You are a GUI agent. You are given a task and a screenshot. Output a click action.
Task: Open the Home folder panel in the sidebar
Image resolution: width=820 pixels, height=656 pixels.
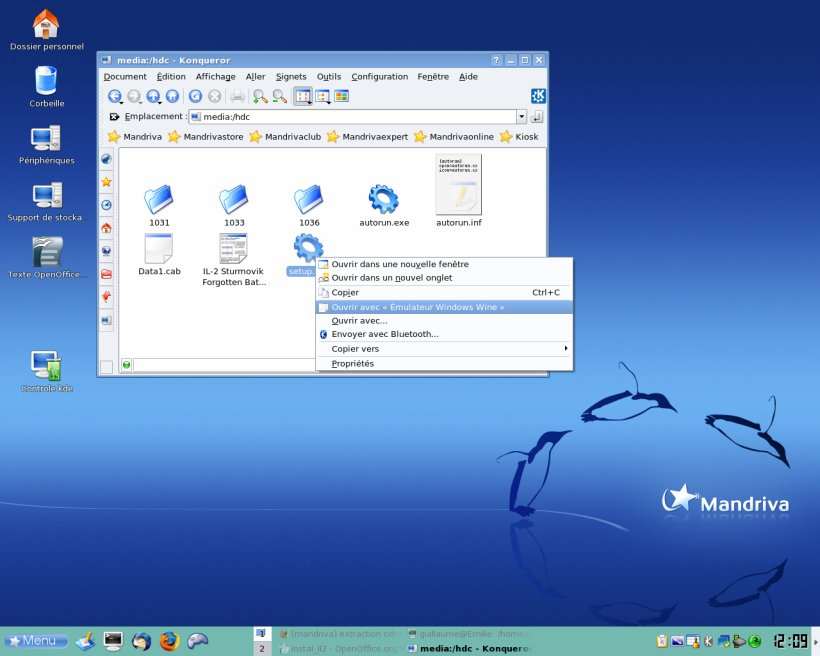pos(106,228)
